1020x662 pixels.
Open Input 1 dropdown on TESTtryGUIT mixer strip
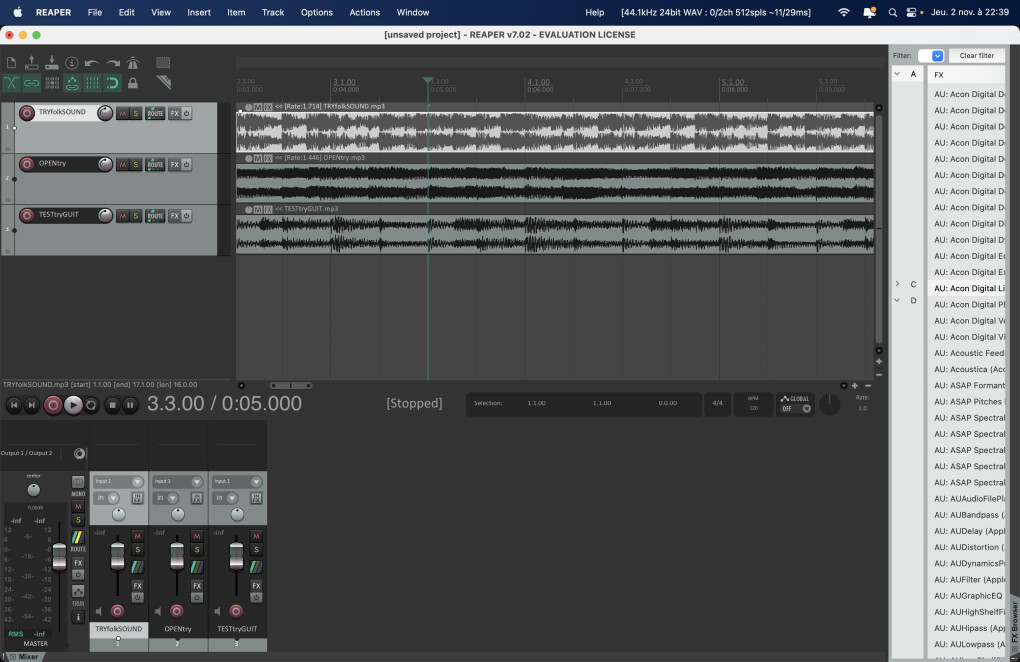(237, 482)
